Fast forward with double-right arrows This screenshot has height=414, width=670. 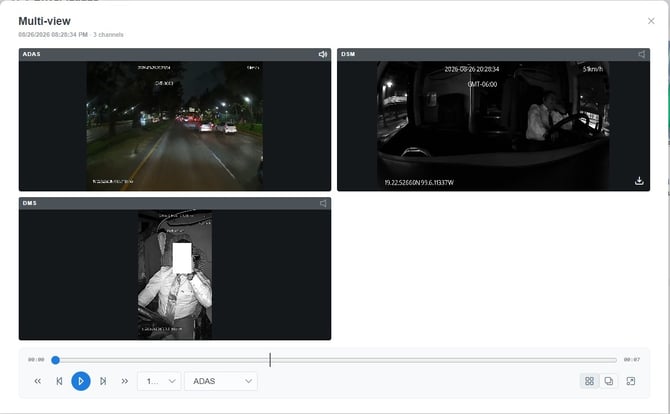[124, 381]
